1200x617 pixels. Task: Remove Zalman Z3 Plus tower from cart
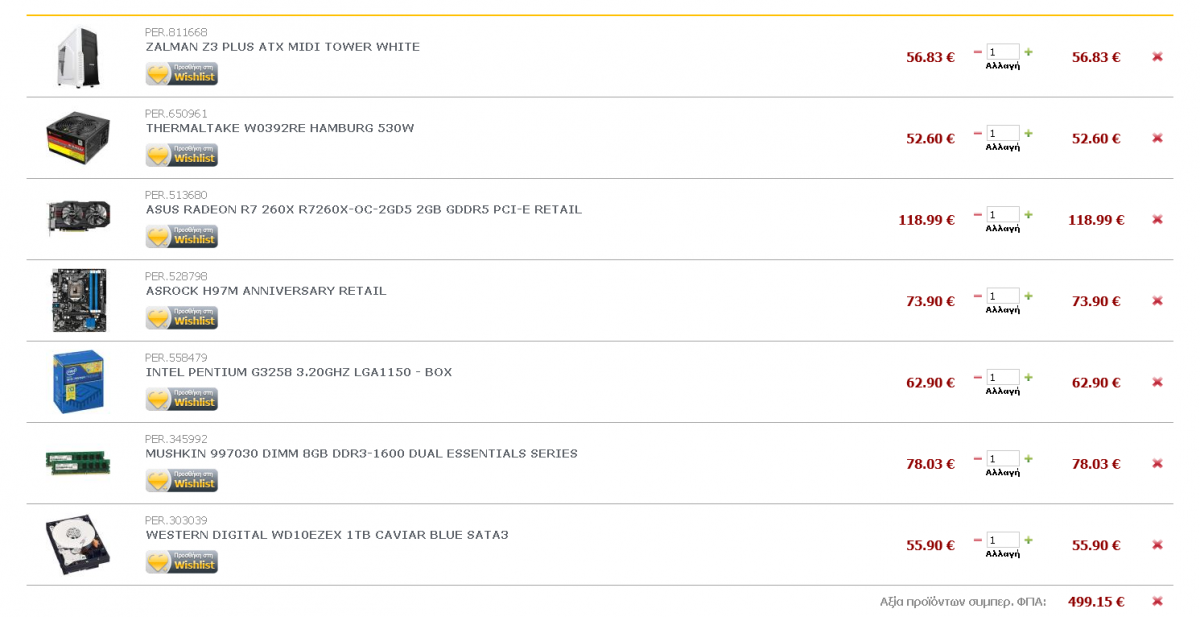coord(1157,57)
